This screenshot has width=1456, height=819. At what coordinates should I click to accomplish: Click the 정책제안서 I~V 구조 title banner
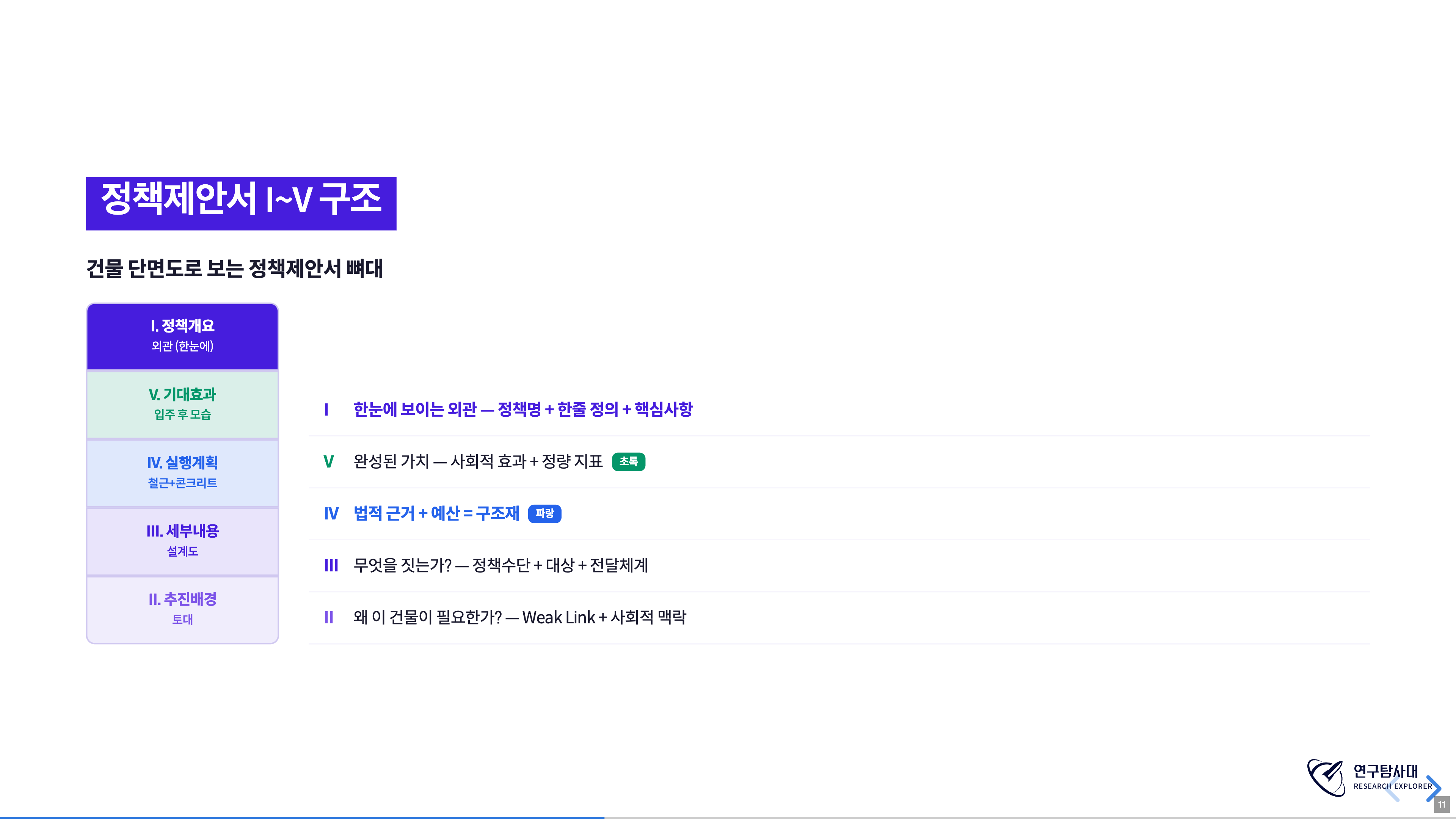click(x=241, y=203)
